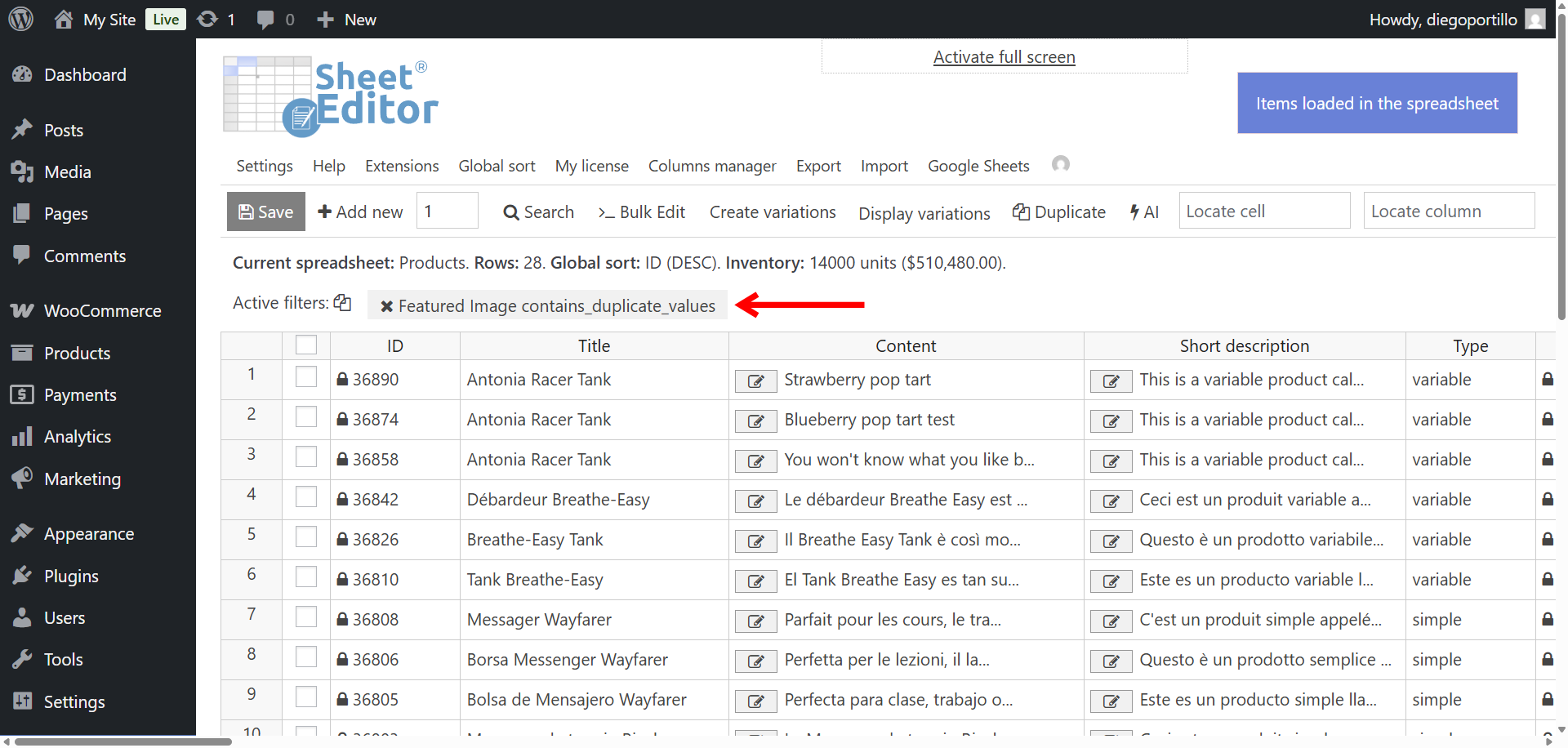Click the support headset icon beside Google Sheets
Viewport: 1568px width, 748px height.
[1060, 164]
